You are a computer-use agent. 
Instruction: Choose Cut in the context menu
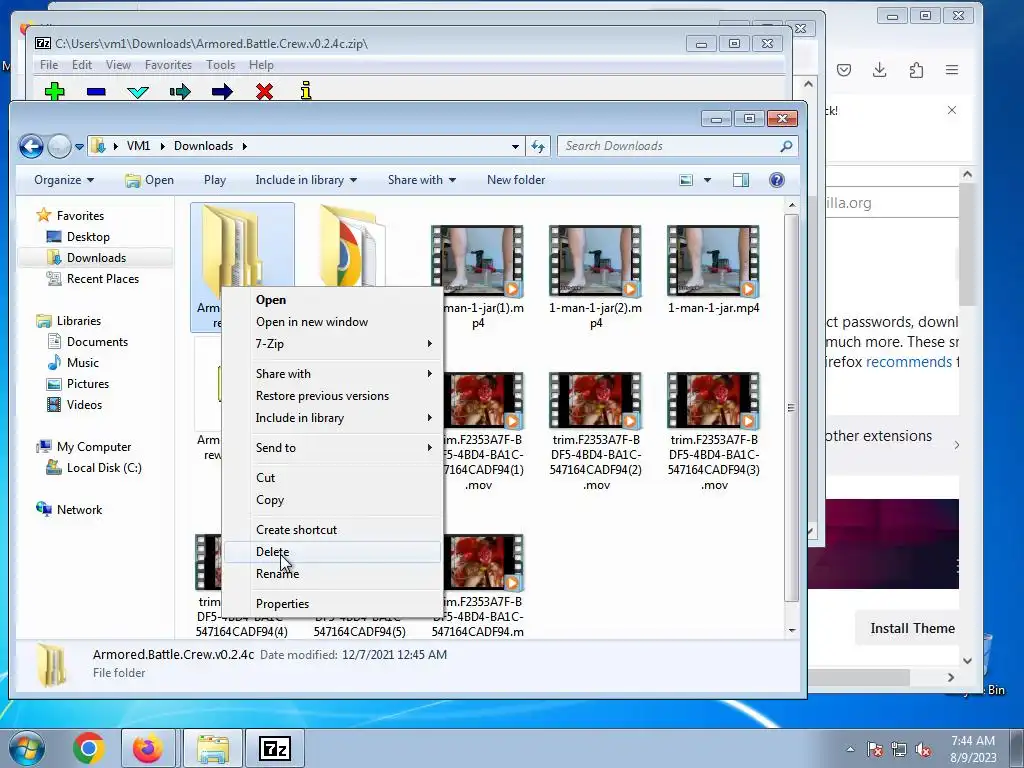pos(332,478)
